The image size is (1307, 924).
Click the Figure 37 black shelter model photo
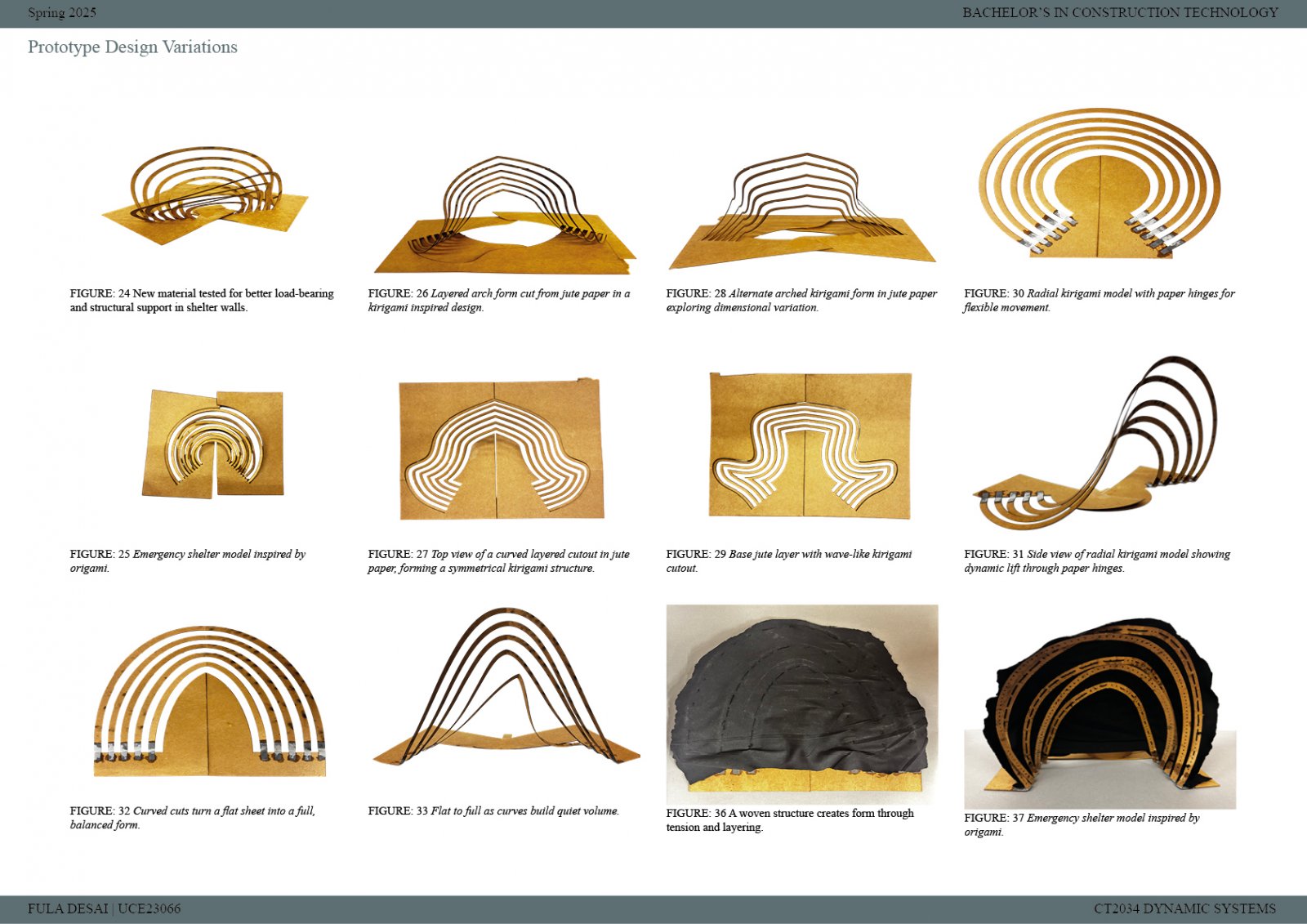[x=1100, y=713]
